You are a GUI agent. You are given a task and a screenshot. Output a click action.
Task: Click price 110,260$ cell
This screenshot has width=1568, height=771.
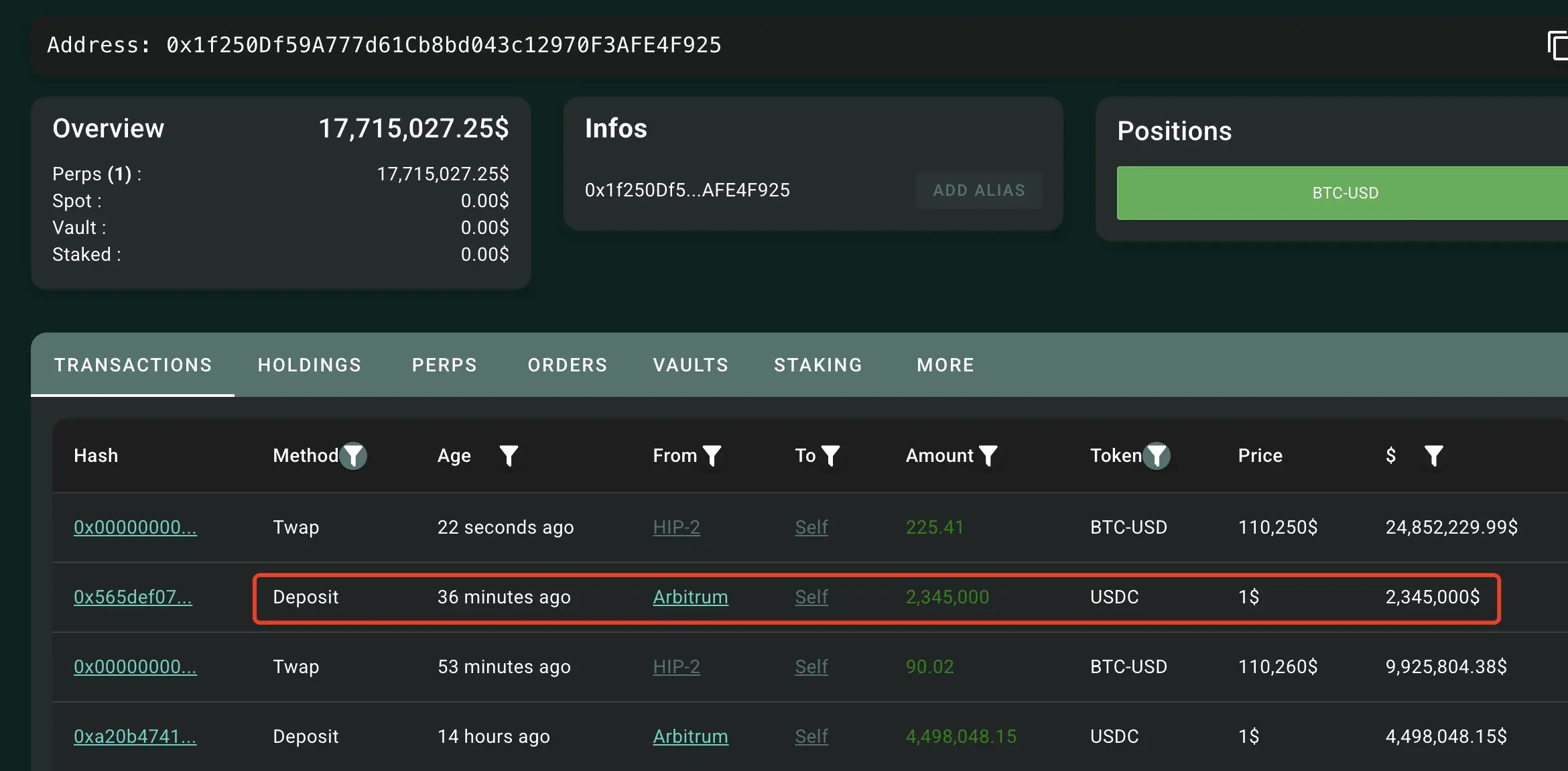tap(1277, 666)
